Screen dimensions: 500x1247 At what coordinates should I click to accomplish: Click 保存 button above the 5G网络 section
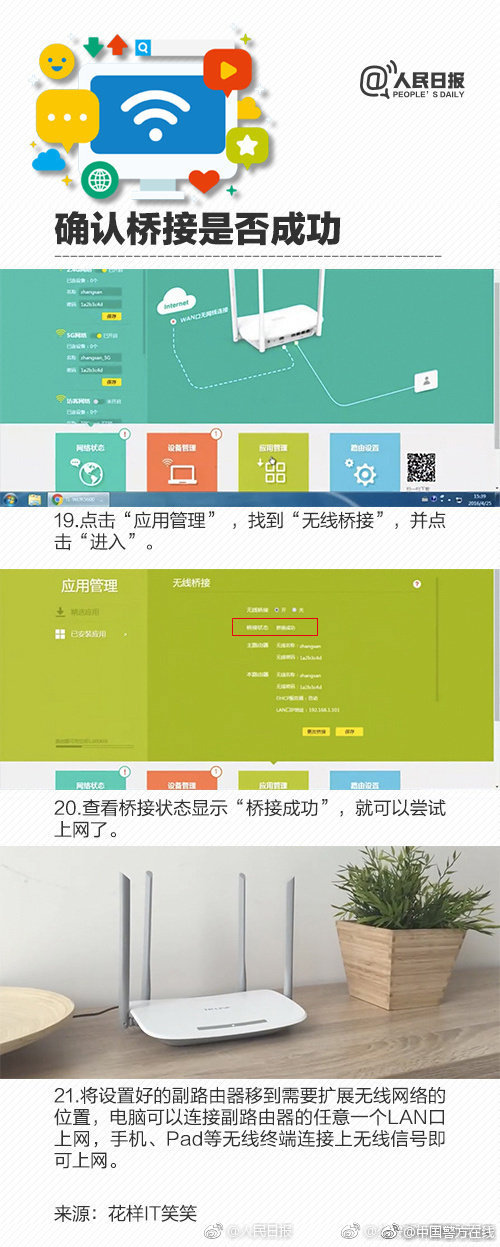tap(111, 315)
